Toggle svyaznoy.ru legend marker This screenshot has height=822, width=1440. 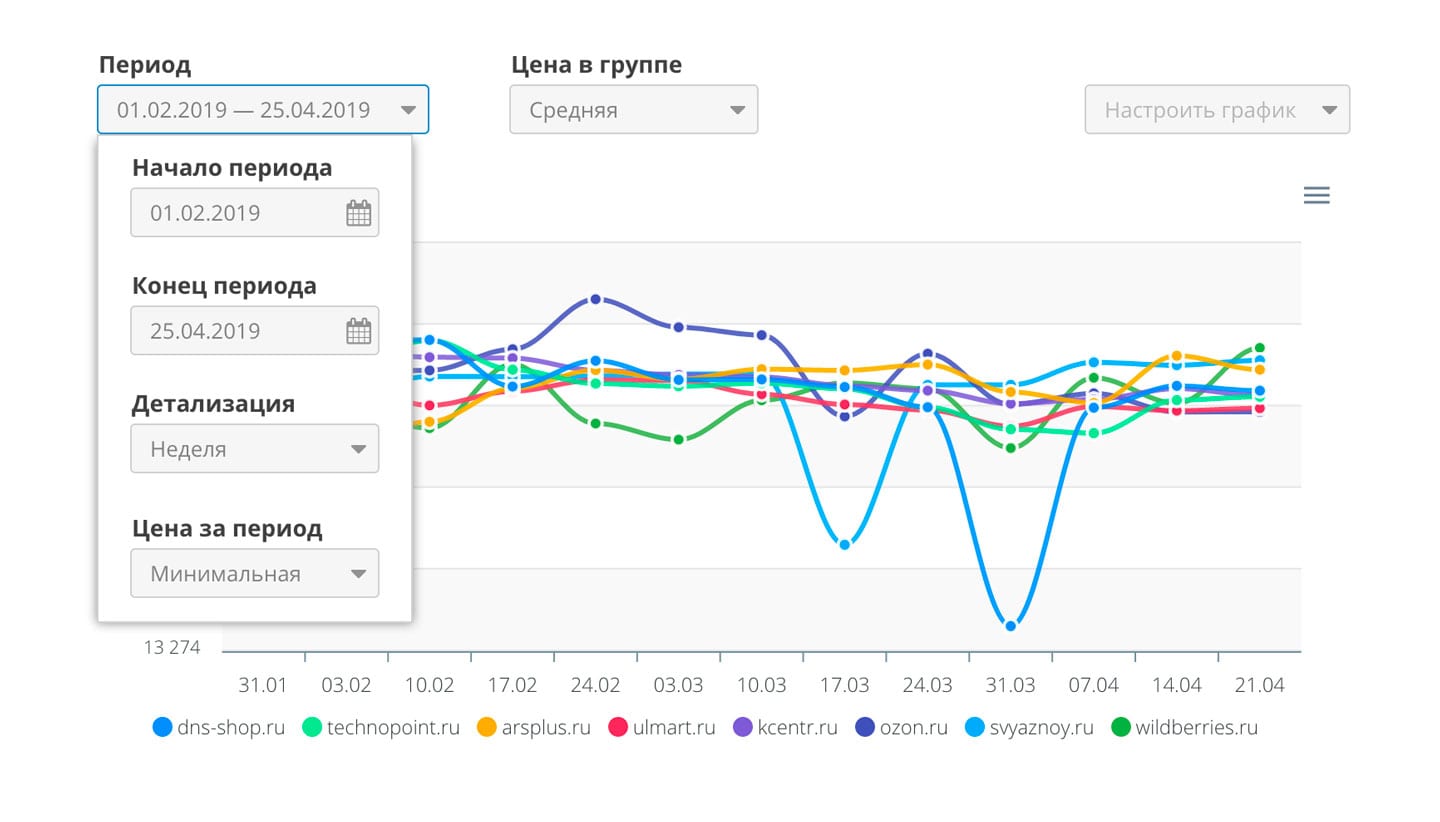point(973,727)
